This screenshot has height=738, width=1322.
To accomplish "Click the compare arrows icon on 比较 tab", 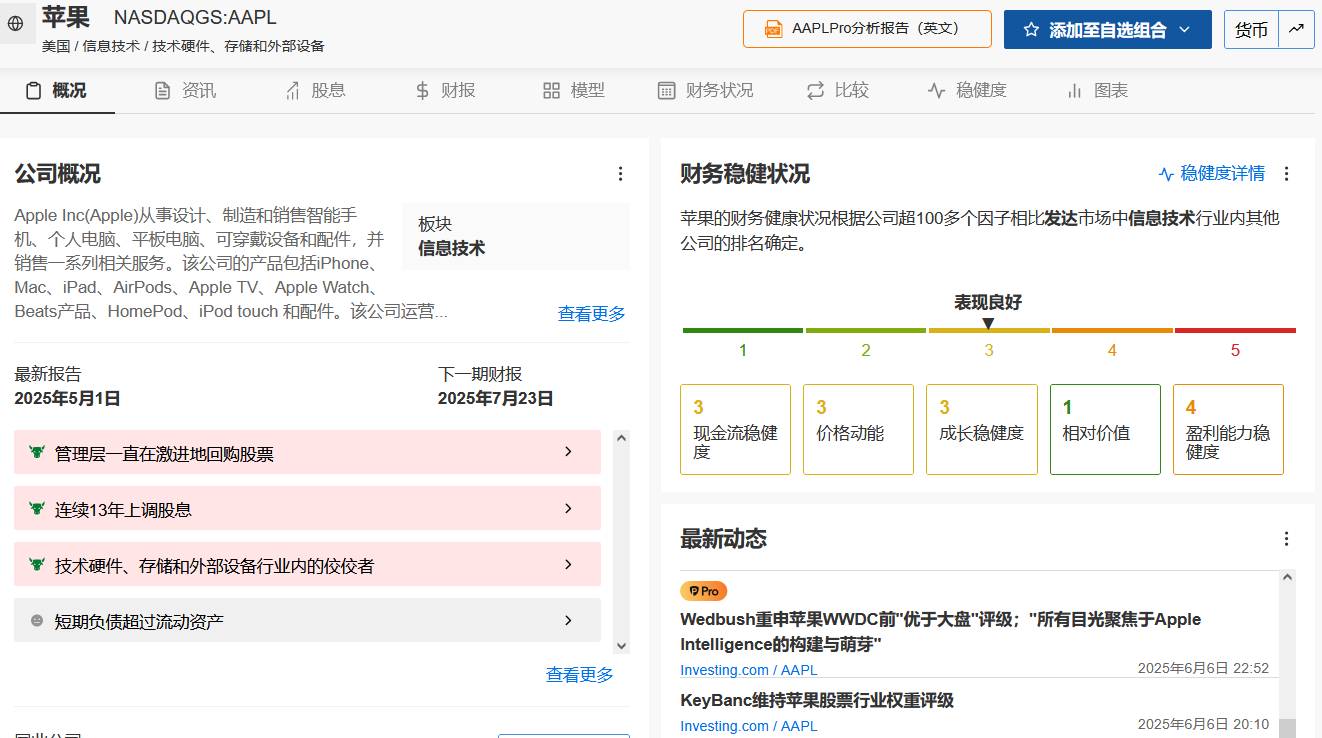I will 815,91.
